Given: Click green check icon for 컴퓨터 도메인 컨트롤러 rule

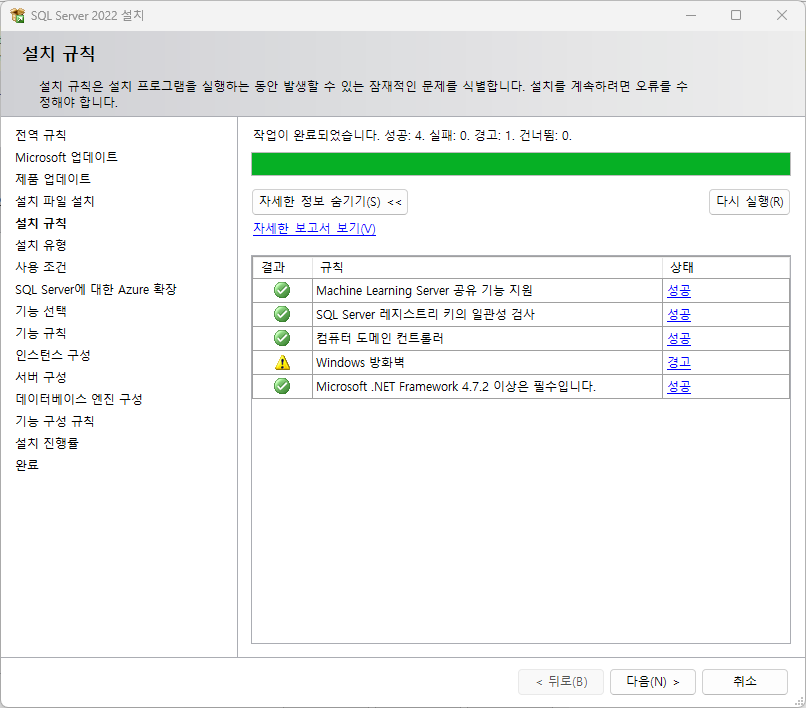Looking at the screenshot, I should click(x=282, y=338).
